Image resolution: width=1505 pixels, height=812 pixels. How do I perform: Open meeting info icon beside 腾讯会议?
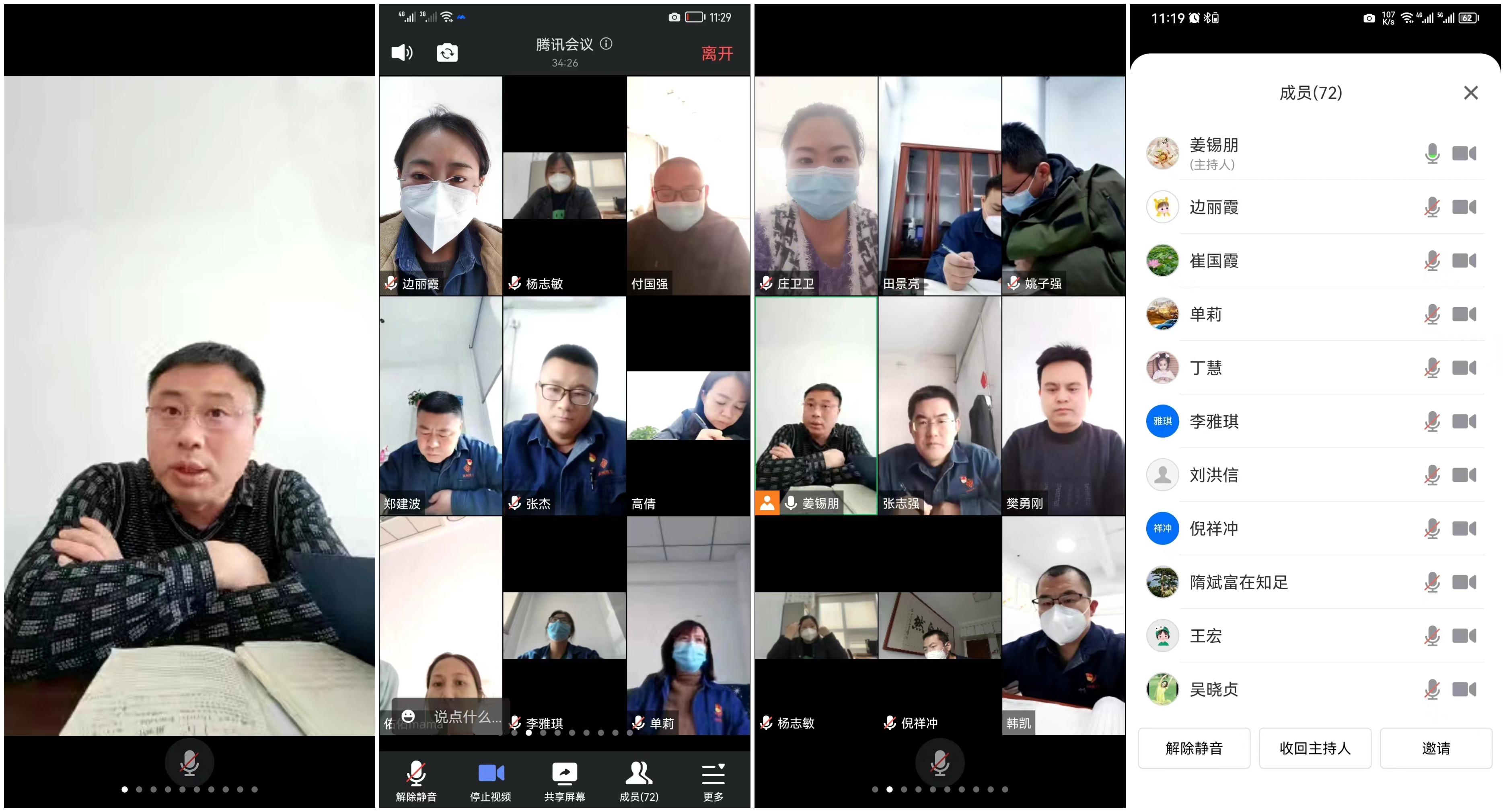point(607,44)
